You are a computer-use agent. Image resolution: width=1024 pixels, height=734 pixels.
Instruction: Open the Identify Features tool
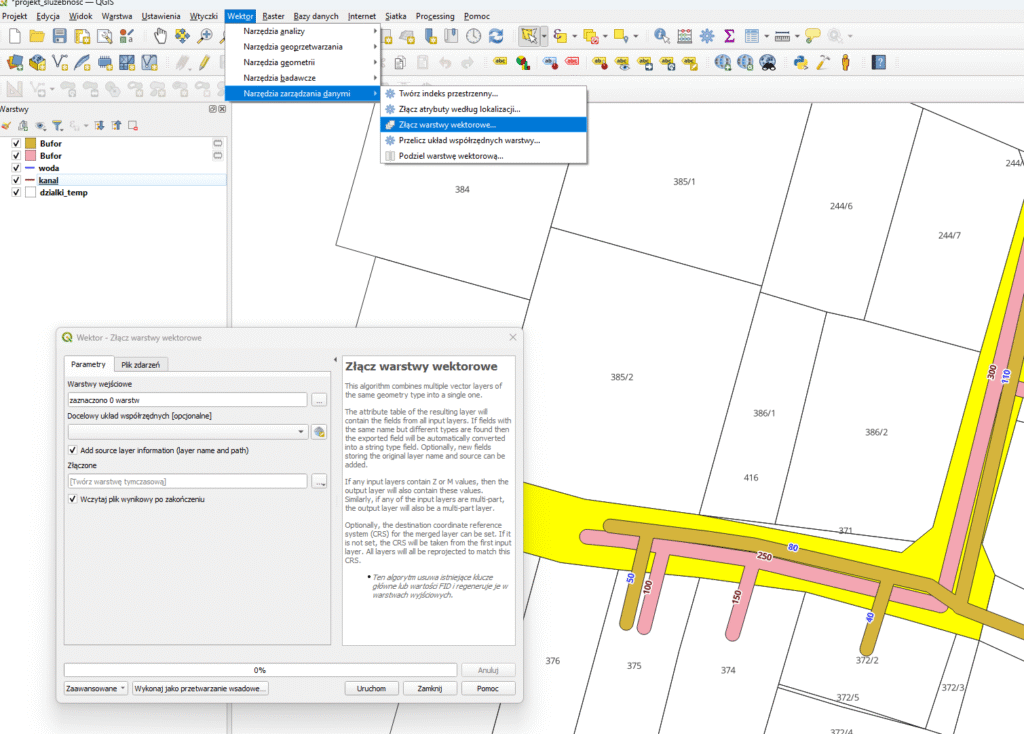[x=662, y=36]
